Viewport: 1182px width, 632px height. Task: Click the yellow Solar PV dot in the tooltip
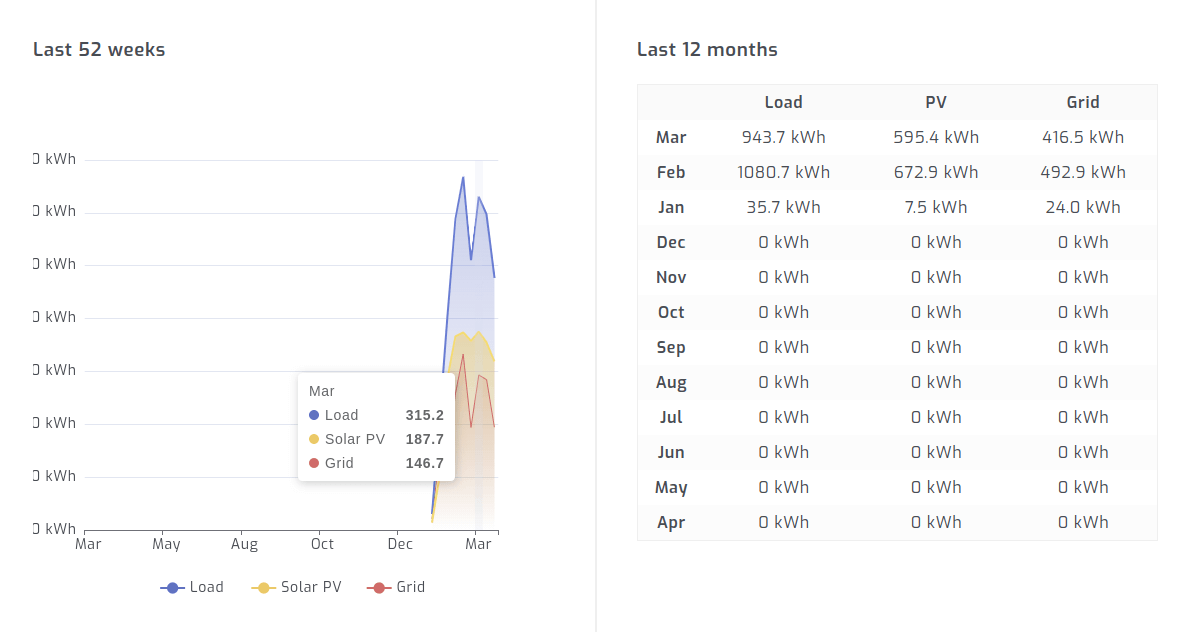coord(313,439)
